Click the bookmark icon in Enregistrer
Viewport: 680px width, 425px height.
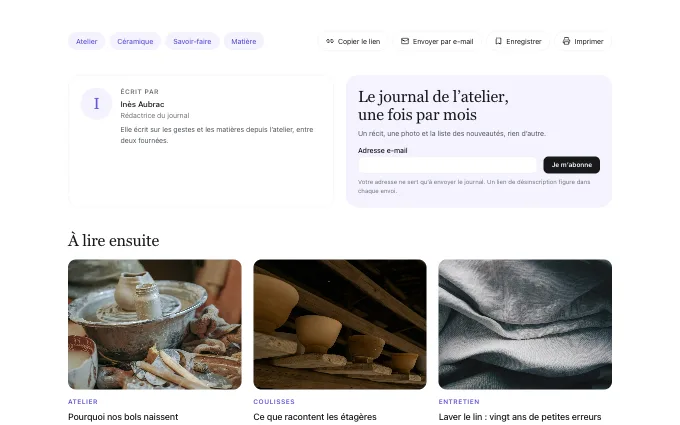498,41
